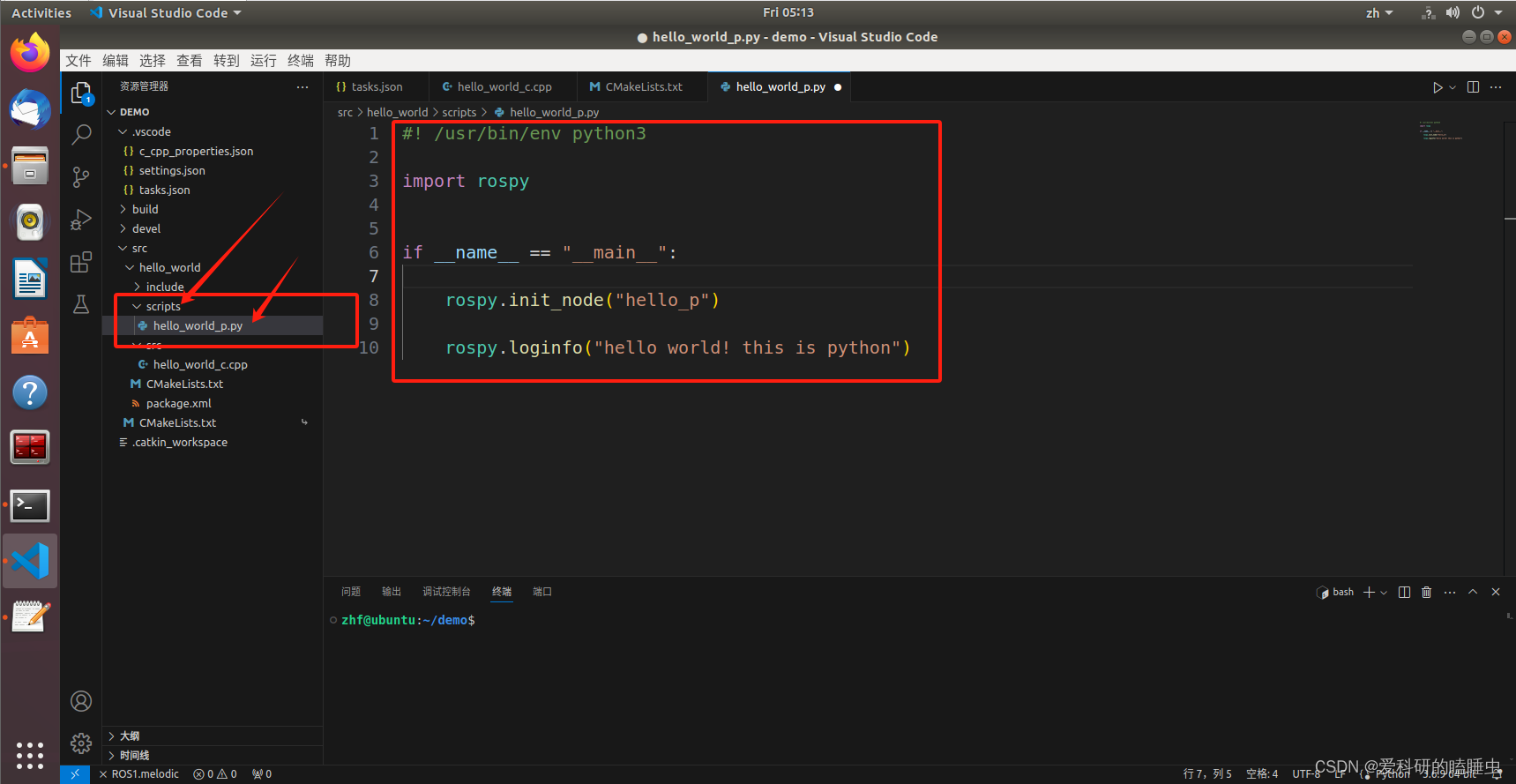Open the Manage gear settings icon
1516x784 pixels.
click(81, 743)
